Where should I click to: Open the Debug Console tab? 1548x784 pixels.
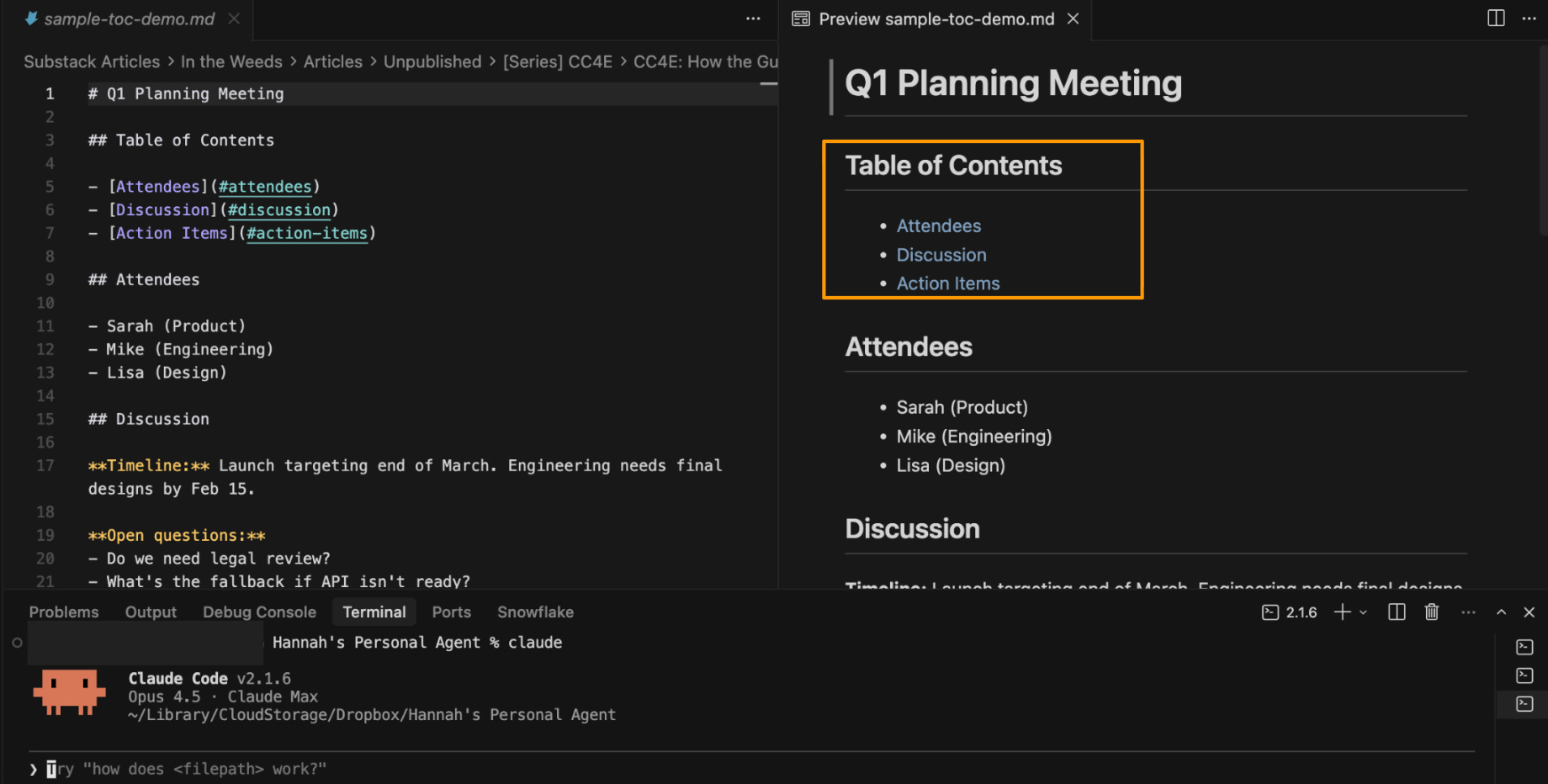click(259, 612)
